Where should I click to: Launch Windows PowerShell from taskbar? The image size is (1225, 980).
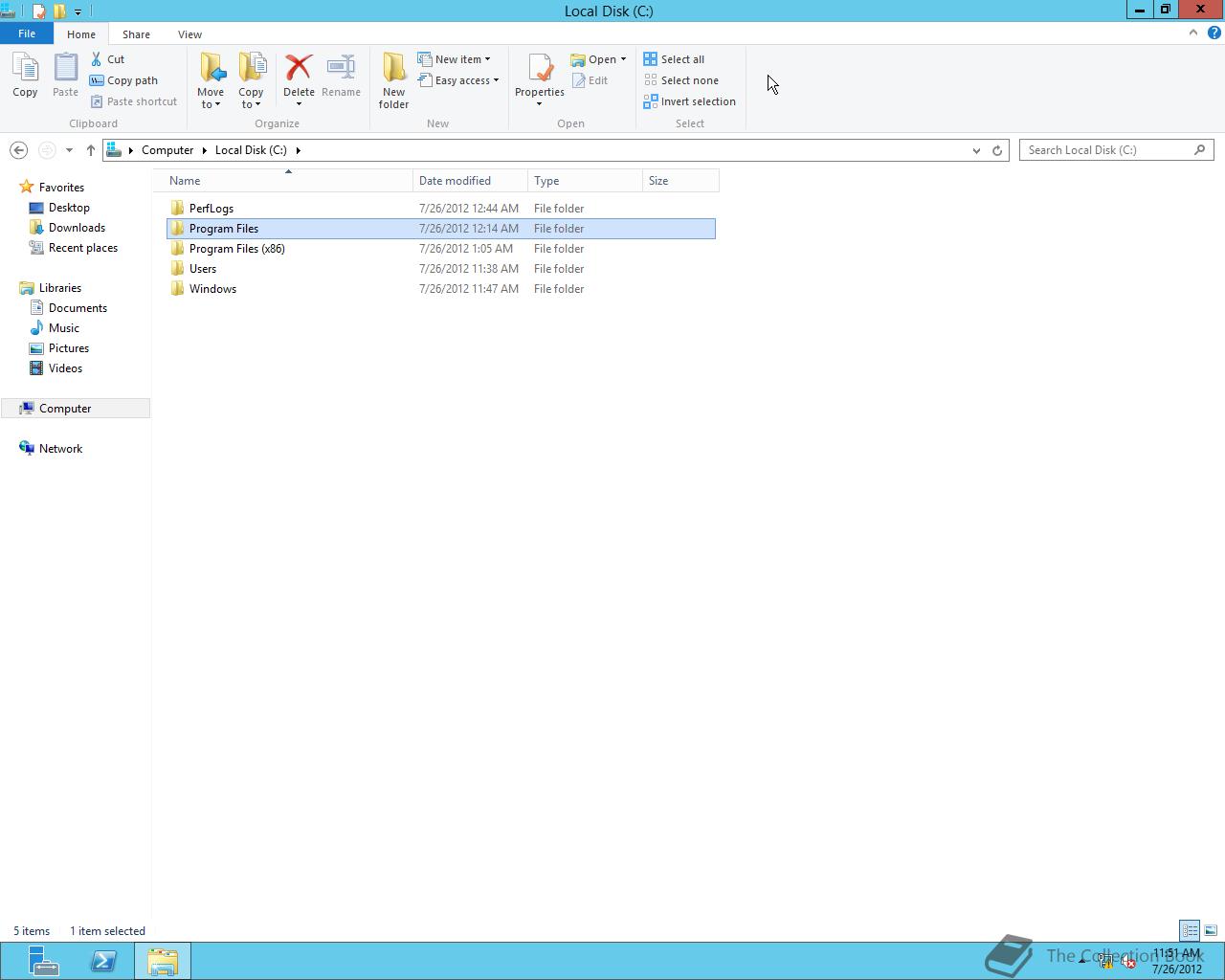(103, 961)
